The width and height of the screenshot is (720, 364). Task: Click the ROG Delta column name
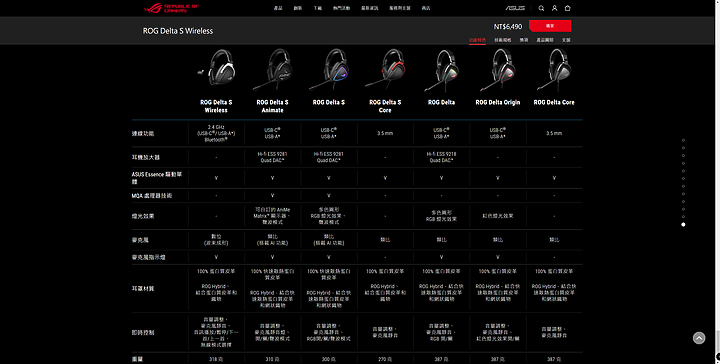tap(441, 102)
